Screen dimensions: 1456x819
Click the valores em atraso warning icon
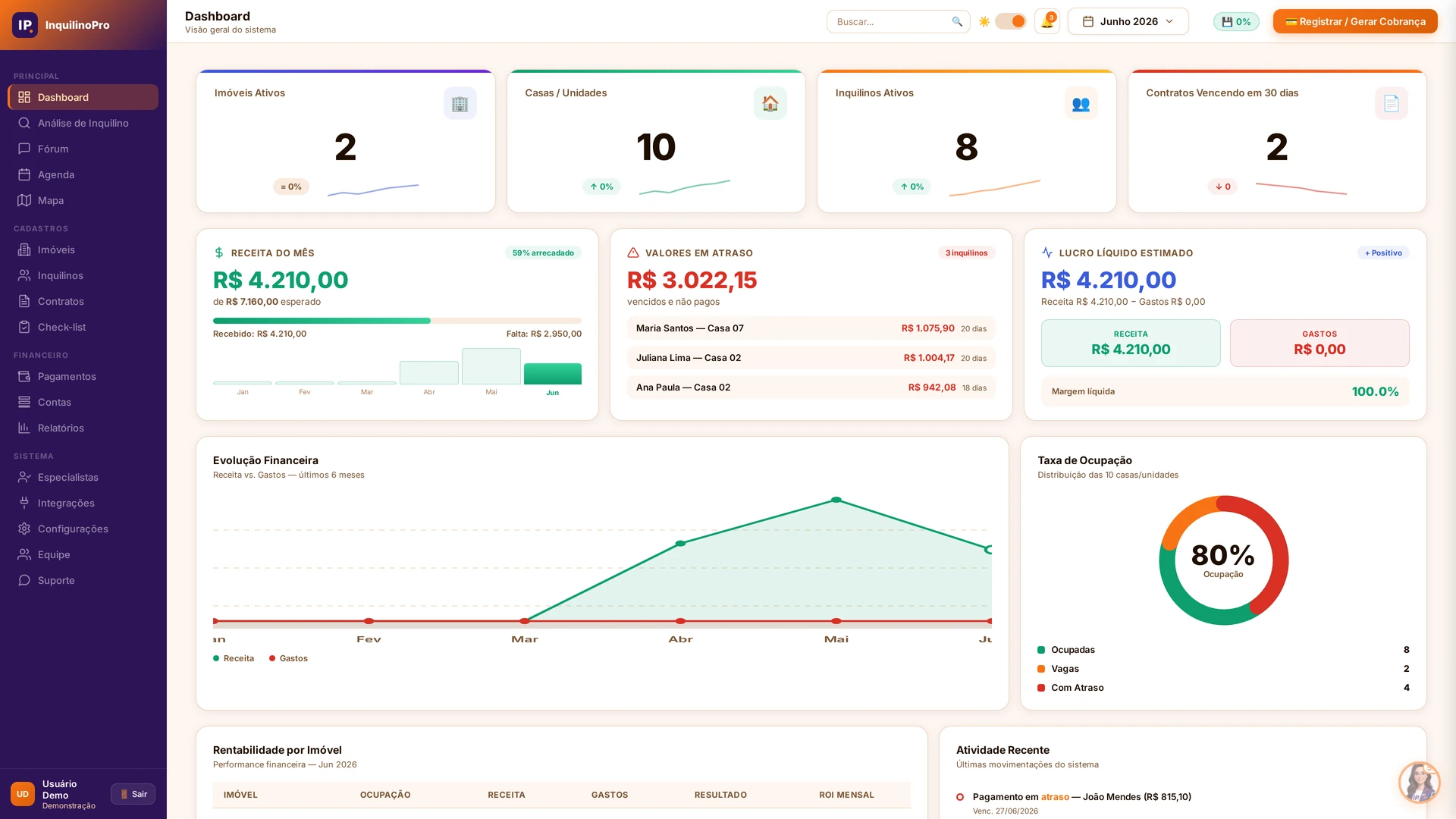(x=633, y=253)
